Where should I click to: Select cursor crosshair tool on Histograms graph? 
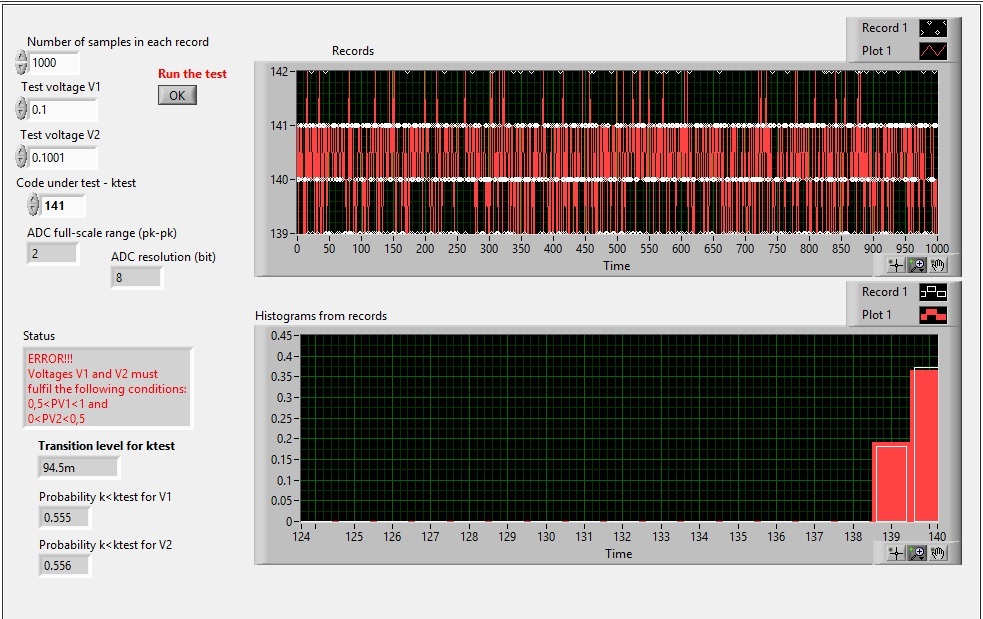(x=895, y=553)
